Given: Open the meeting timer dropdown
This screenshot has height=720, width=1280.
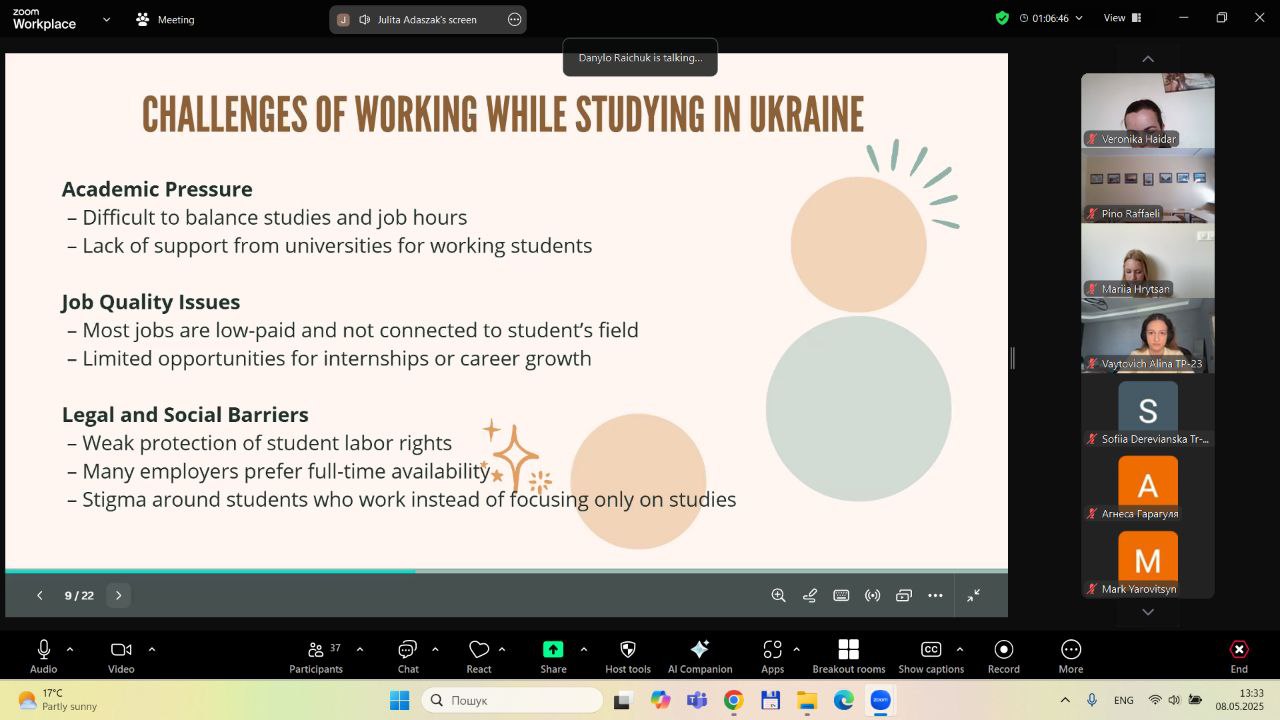Looking at the screenshot, I should 1051,18.
